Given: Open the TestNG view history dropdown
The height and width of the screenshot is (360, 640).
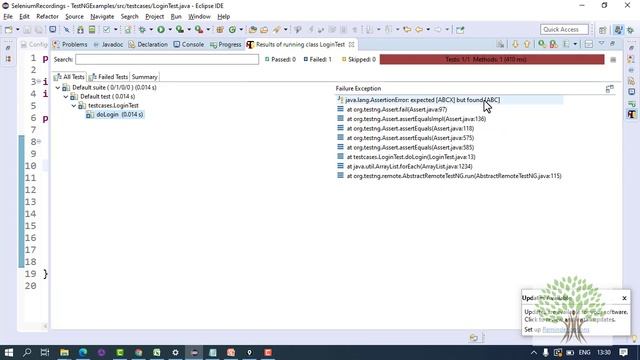Looking at the screenshot, I should click(x=575, y=44).
